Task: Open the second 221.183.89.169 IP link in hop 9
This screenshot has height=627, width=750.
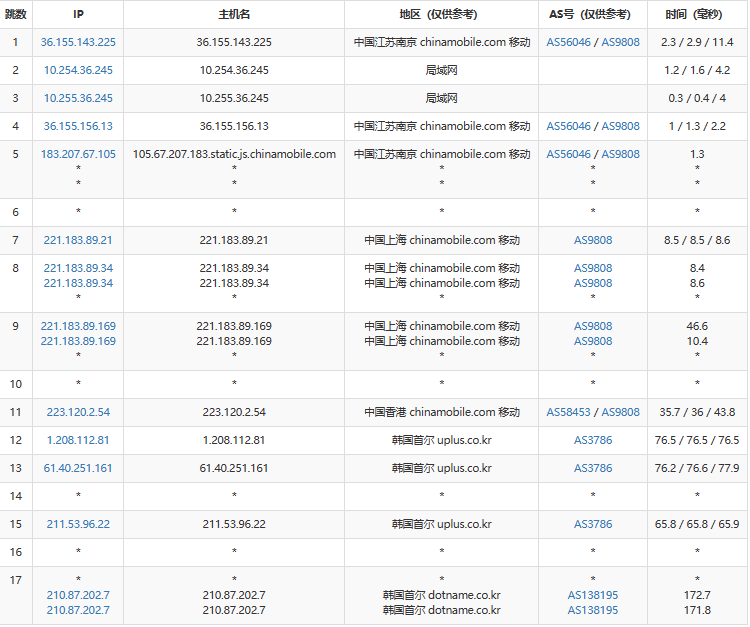Action: [78, 341]
